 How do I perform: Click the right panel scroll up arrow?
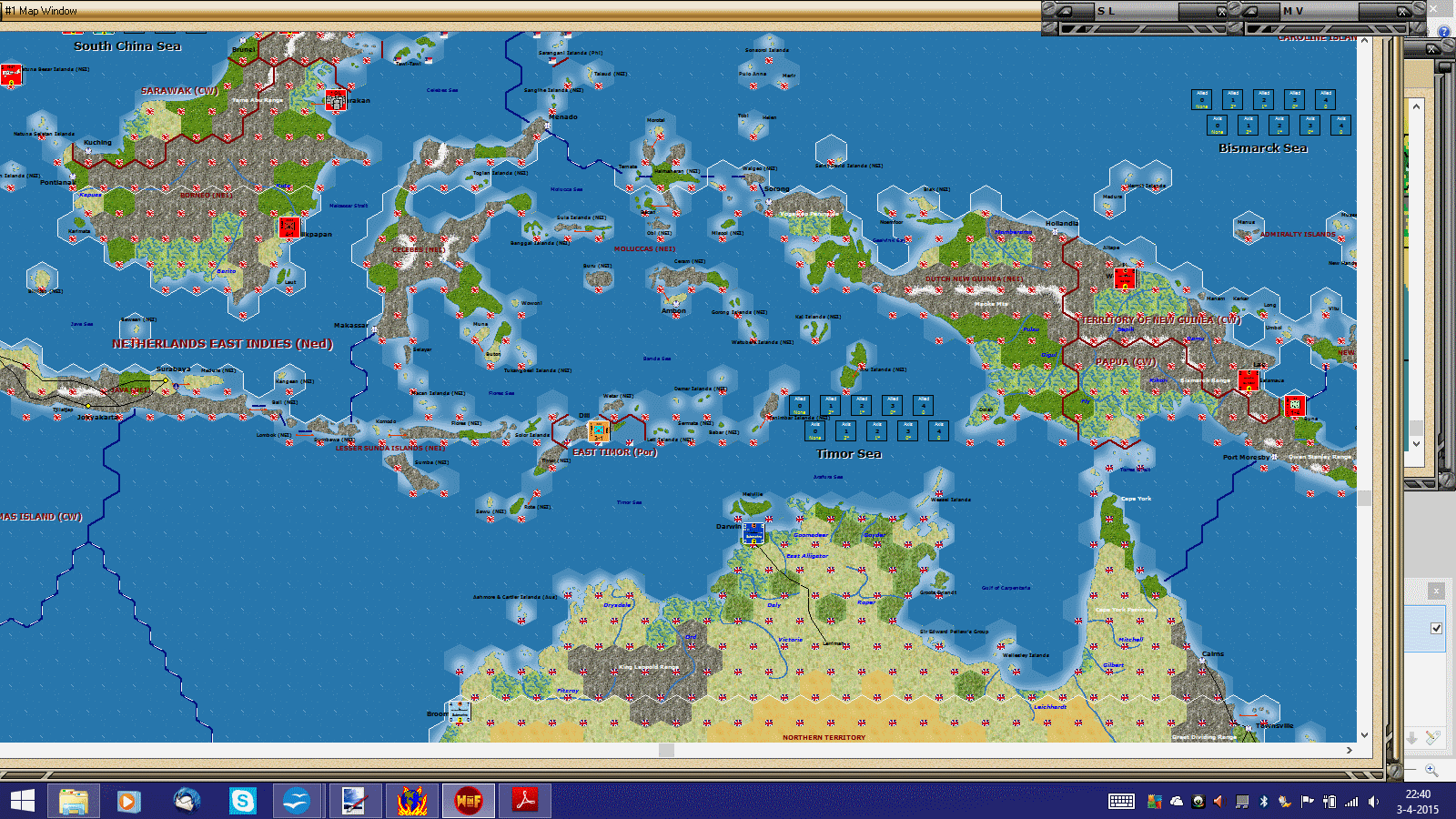1416,106
